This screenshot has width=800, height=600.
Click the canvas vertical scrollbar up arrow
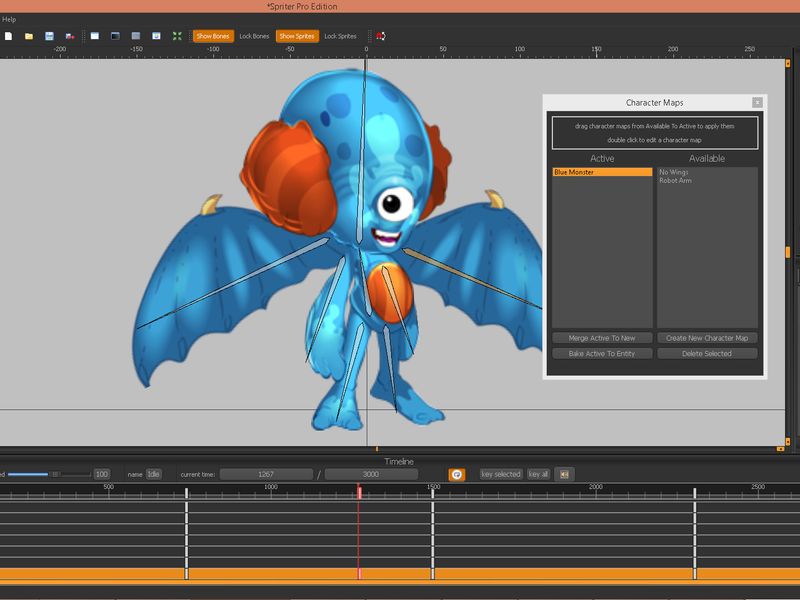coord(788,64)
